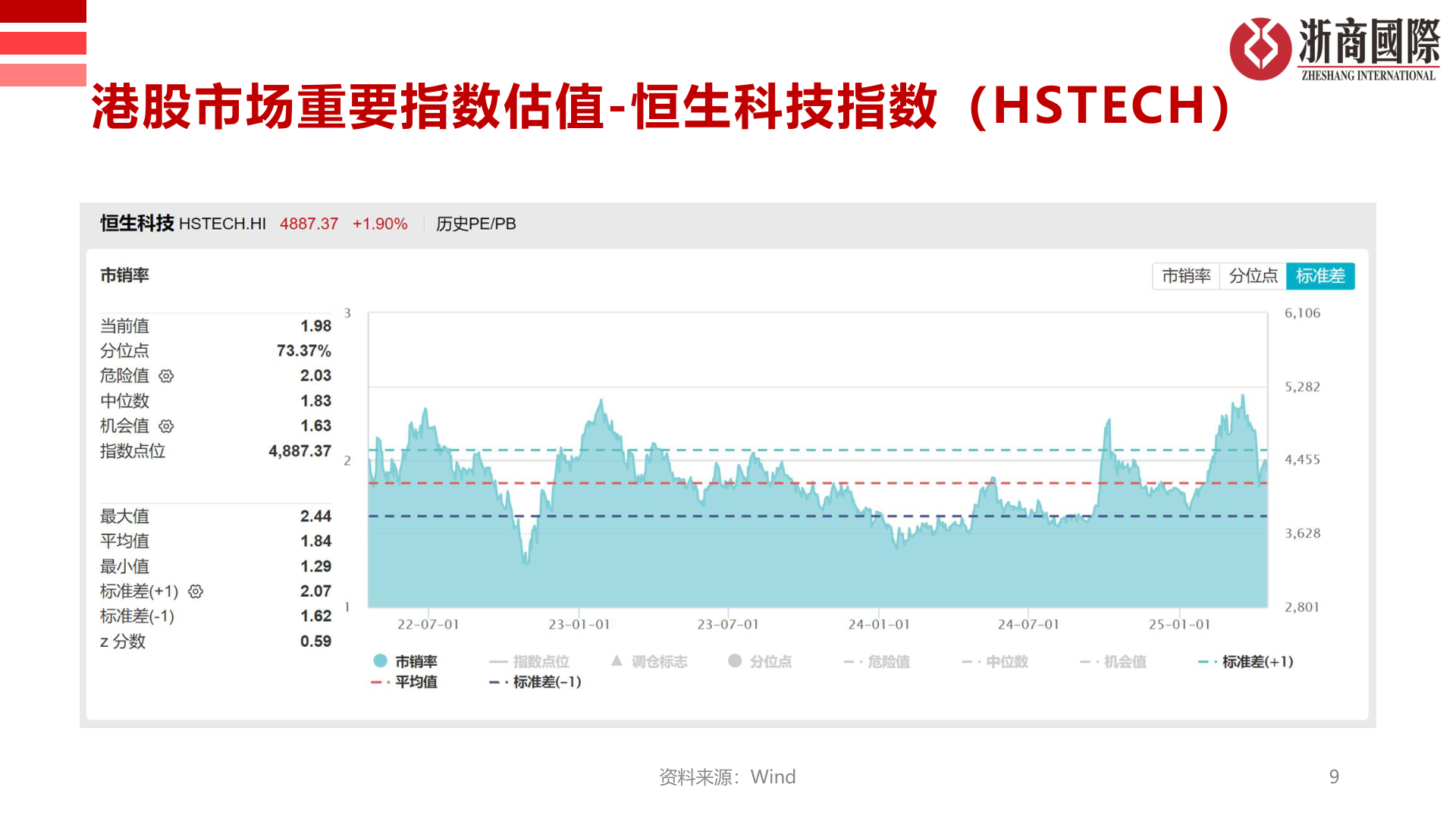The width and height of the screenshot is (1456, 819).
Task: Switch to the 市销率 tab
Action: click(1185, 276)
